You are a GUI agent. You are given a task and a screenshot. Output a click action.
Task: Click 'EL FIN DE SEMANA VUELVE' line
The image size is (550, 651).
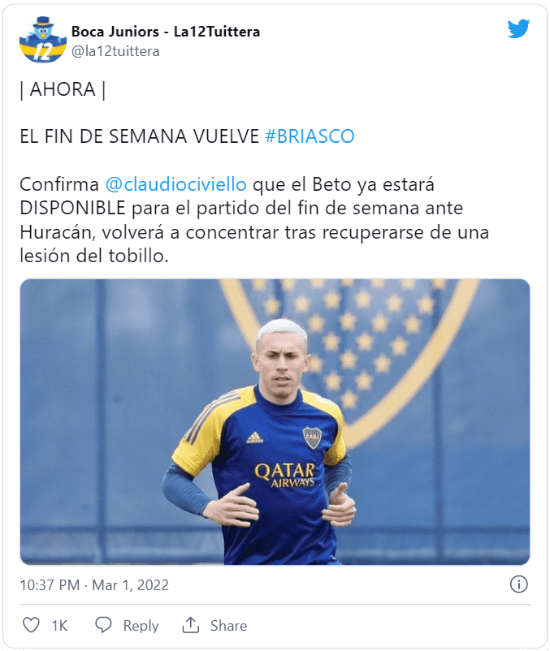139,136
